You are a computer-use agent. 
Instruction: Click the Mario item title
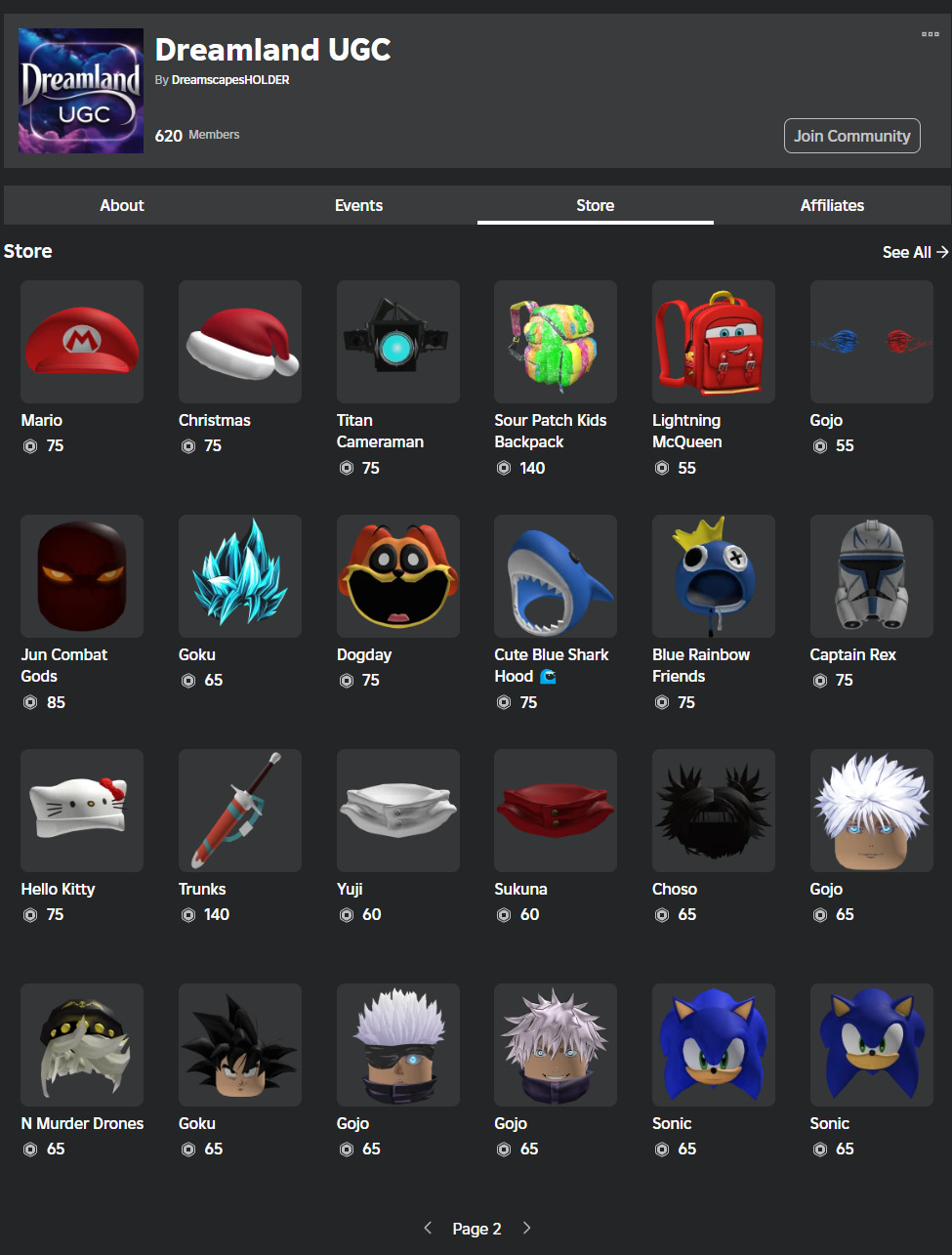click(x=42, y=420)
